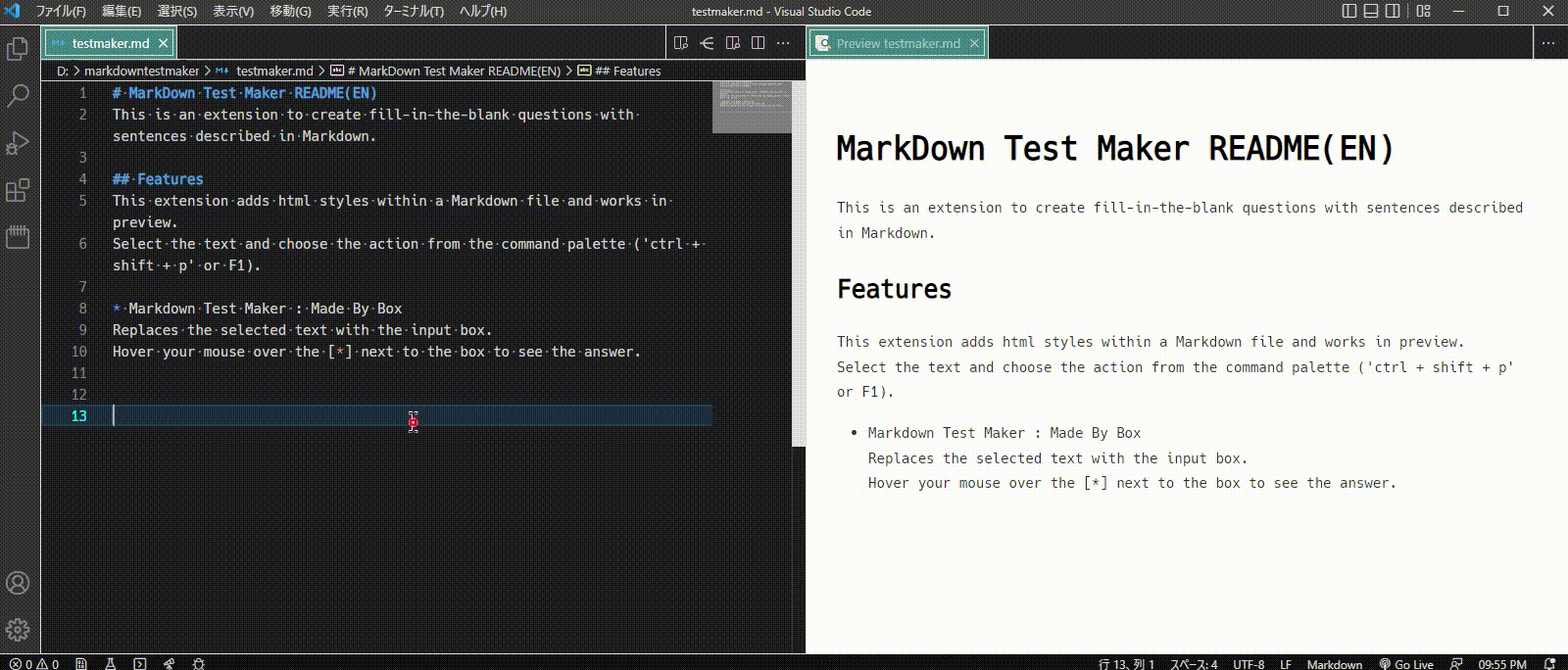Screen dimensions: 1568x670
Task: Click the feedback person icon in status bar
Action: [x=1456, y=663]
